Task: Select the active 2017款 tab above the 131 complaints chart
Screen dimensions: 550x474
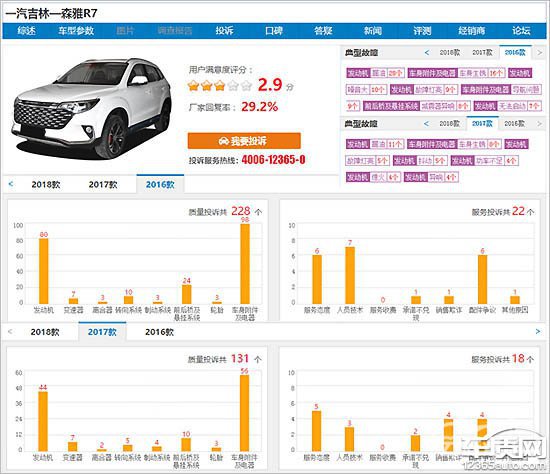Action: 102,332
